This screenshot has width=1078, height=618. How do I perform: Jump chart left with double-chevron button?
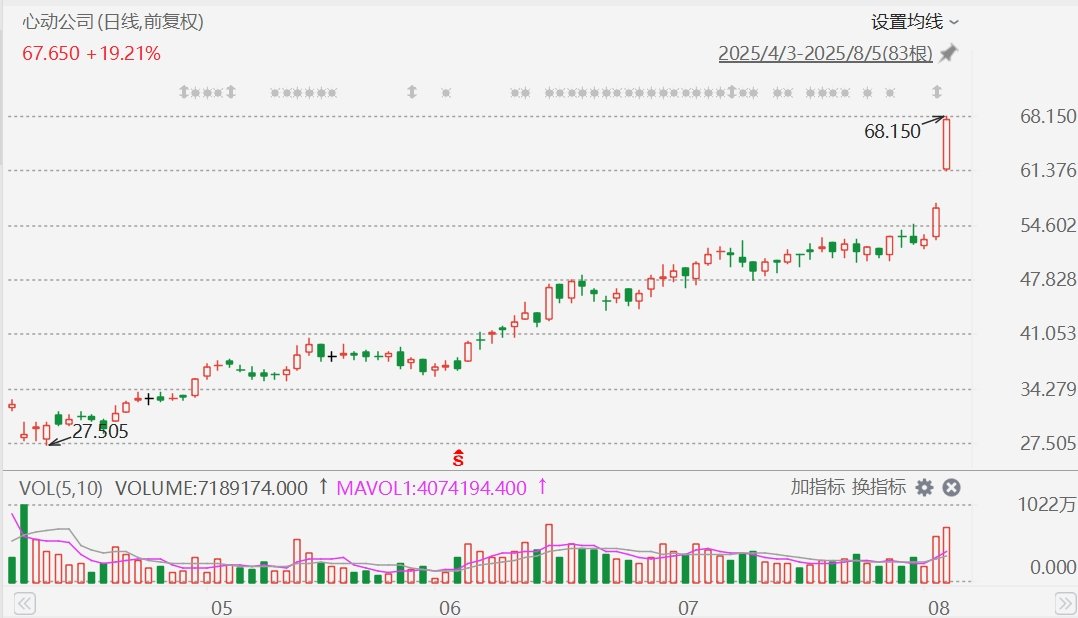[x=25, y=604]
